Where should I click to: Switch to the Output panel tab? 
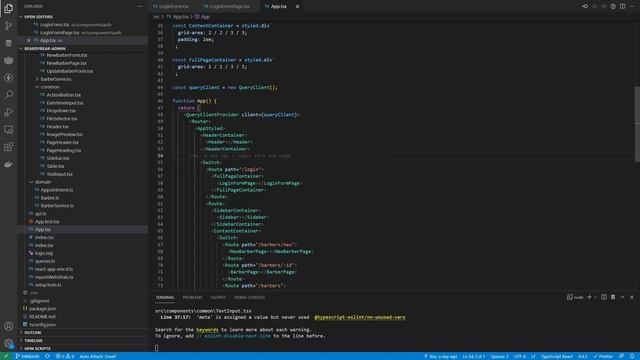[218, 298]
